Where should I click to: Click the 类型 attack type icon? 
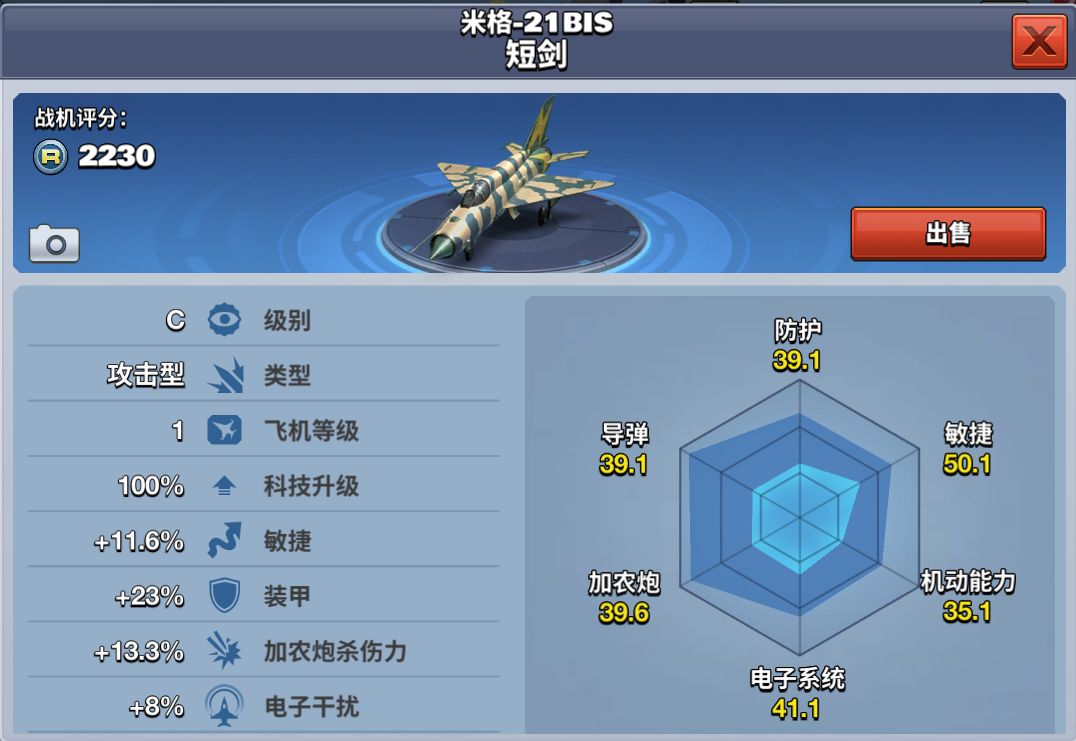pos(226,375)
